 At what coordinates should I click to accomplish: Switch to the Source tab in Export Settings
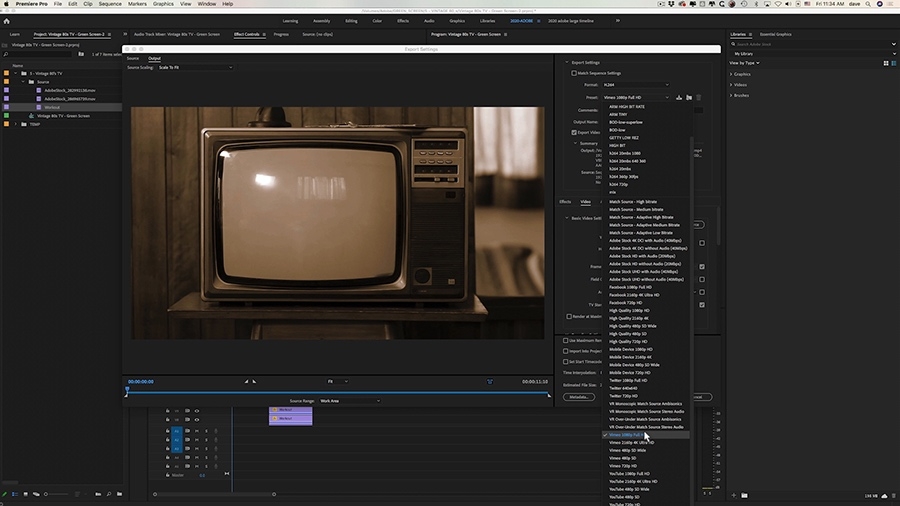133,59
